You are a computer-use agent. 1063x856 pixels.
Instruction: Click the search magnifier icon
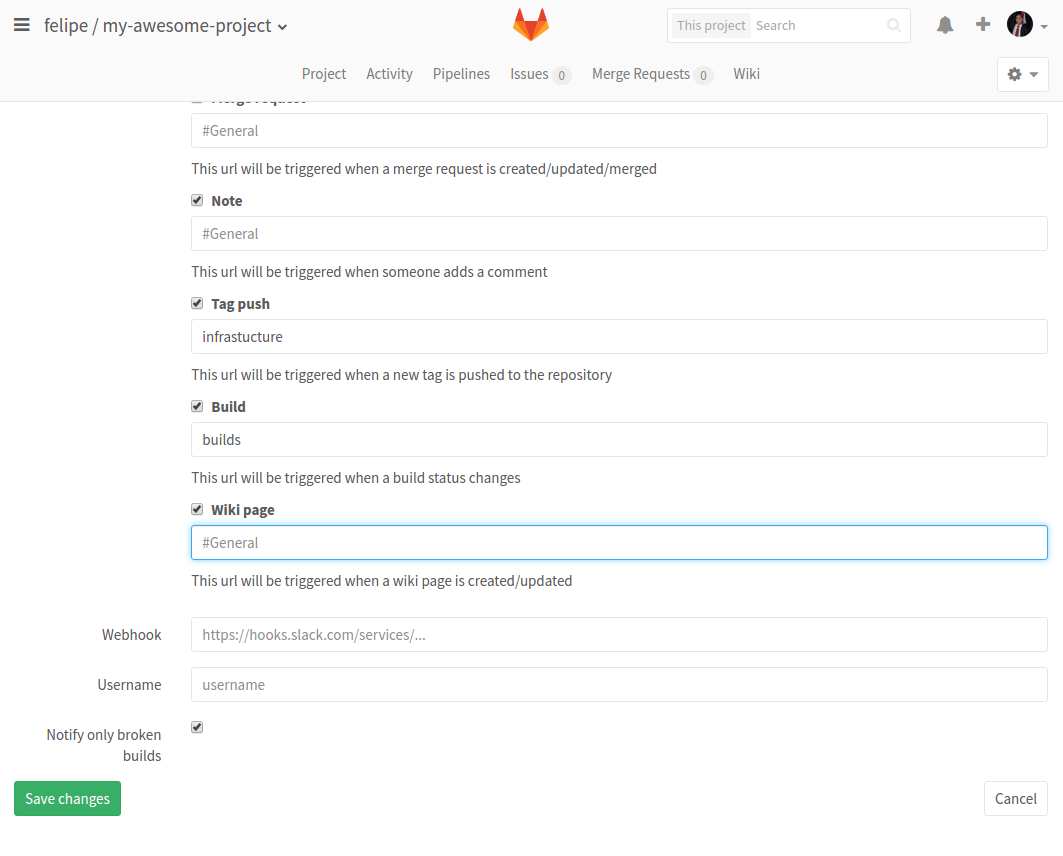click(x=893, y=25)
